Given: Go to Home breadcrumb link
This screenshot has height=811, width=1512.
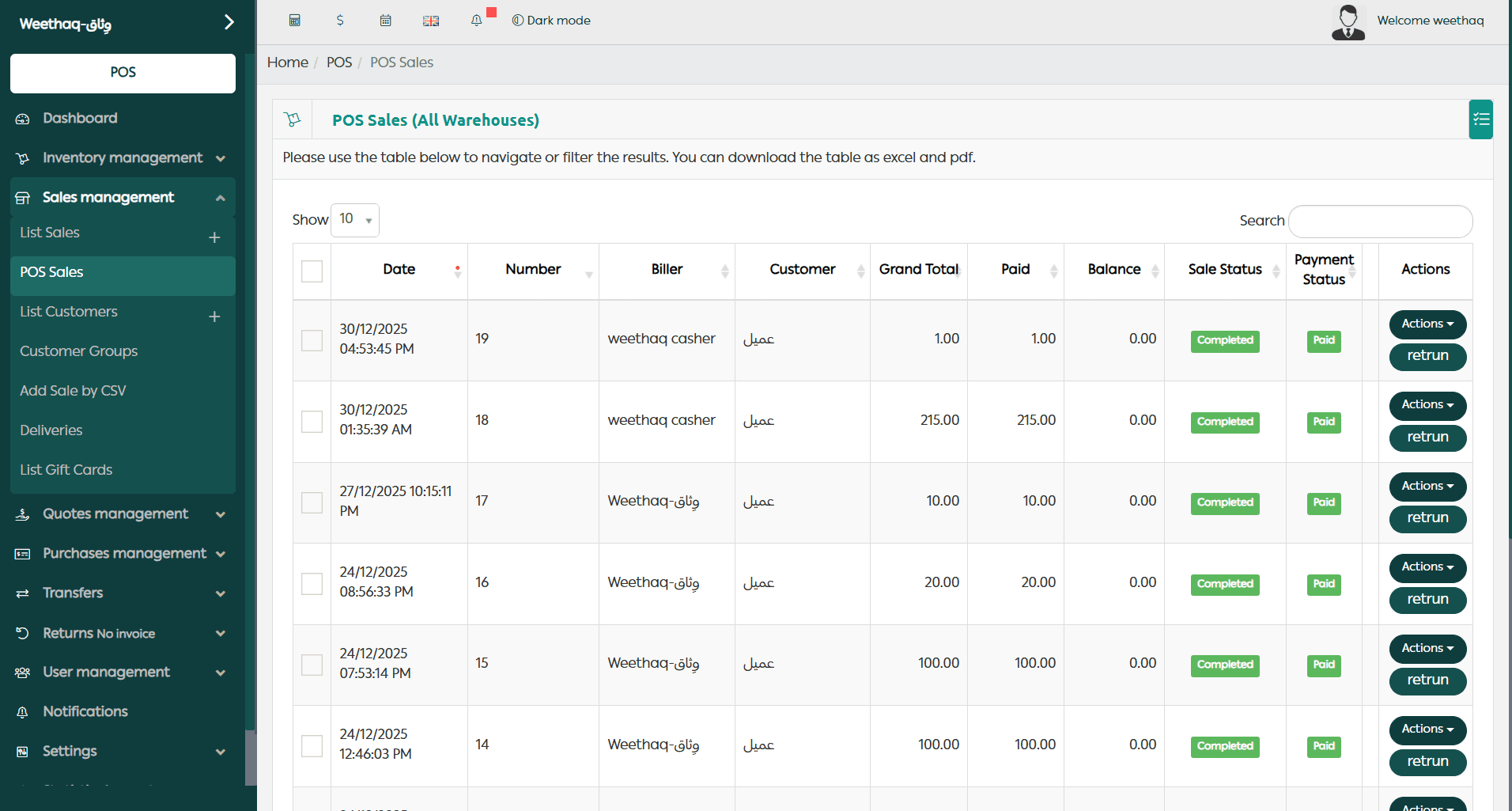Looking at the screenshot, I should [288, 63].
